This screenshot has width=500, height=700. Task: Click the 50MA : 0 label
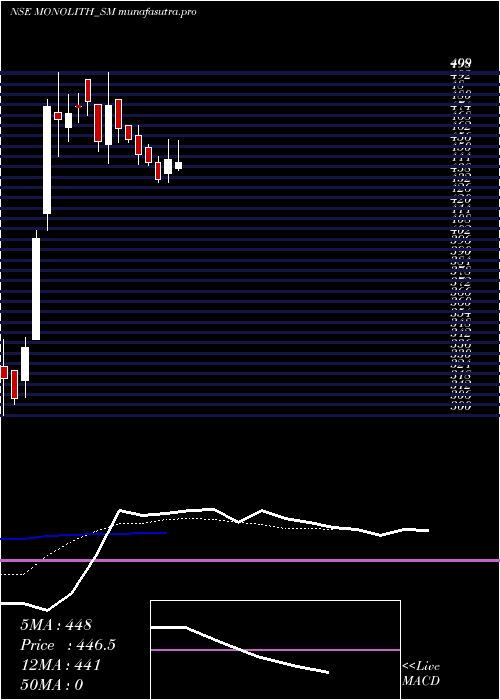[52, 685]
